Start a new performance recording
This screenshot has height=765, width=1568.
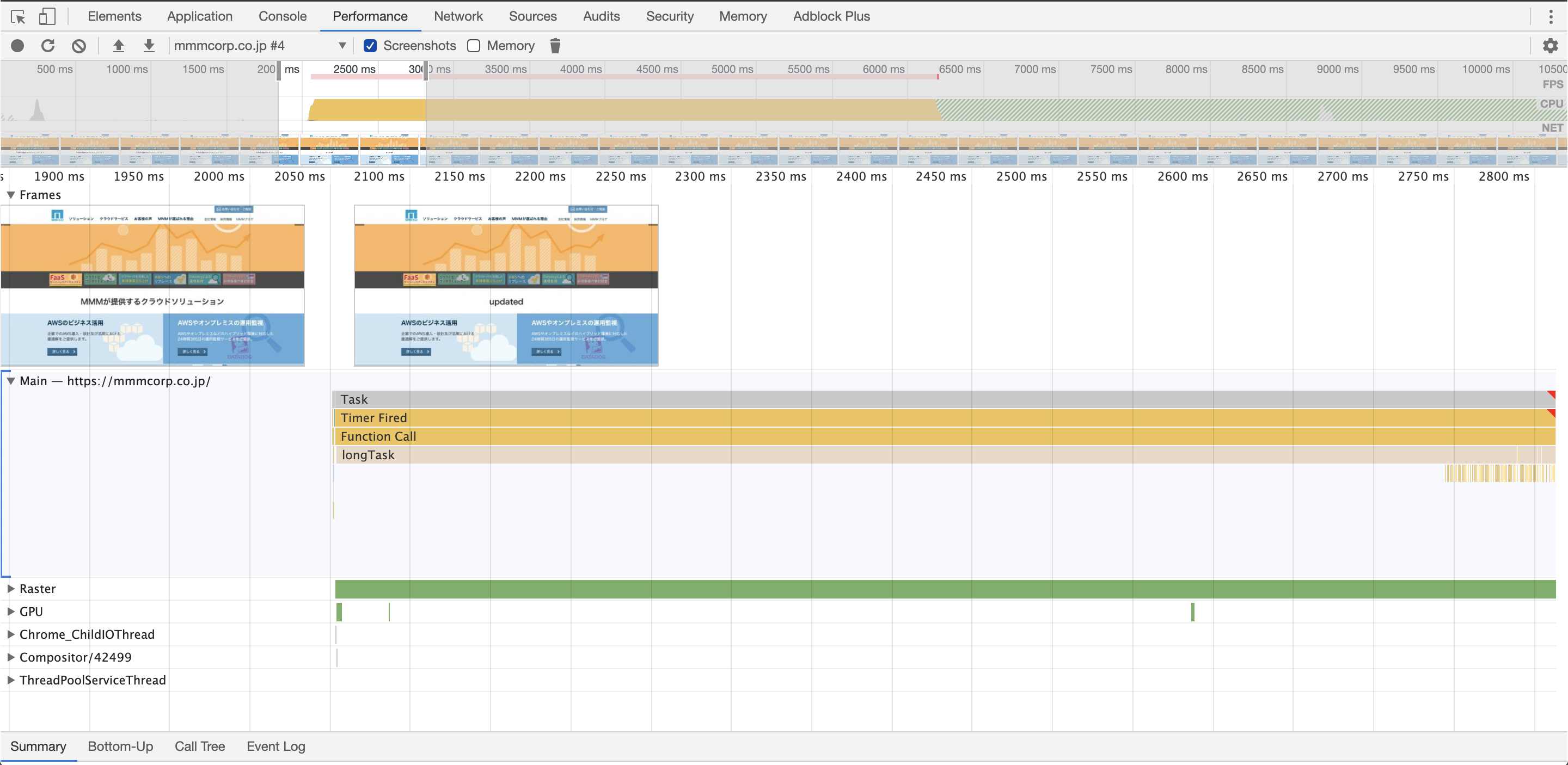17,45
